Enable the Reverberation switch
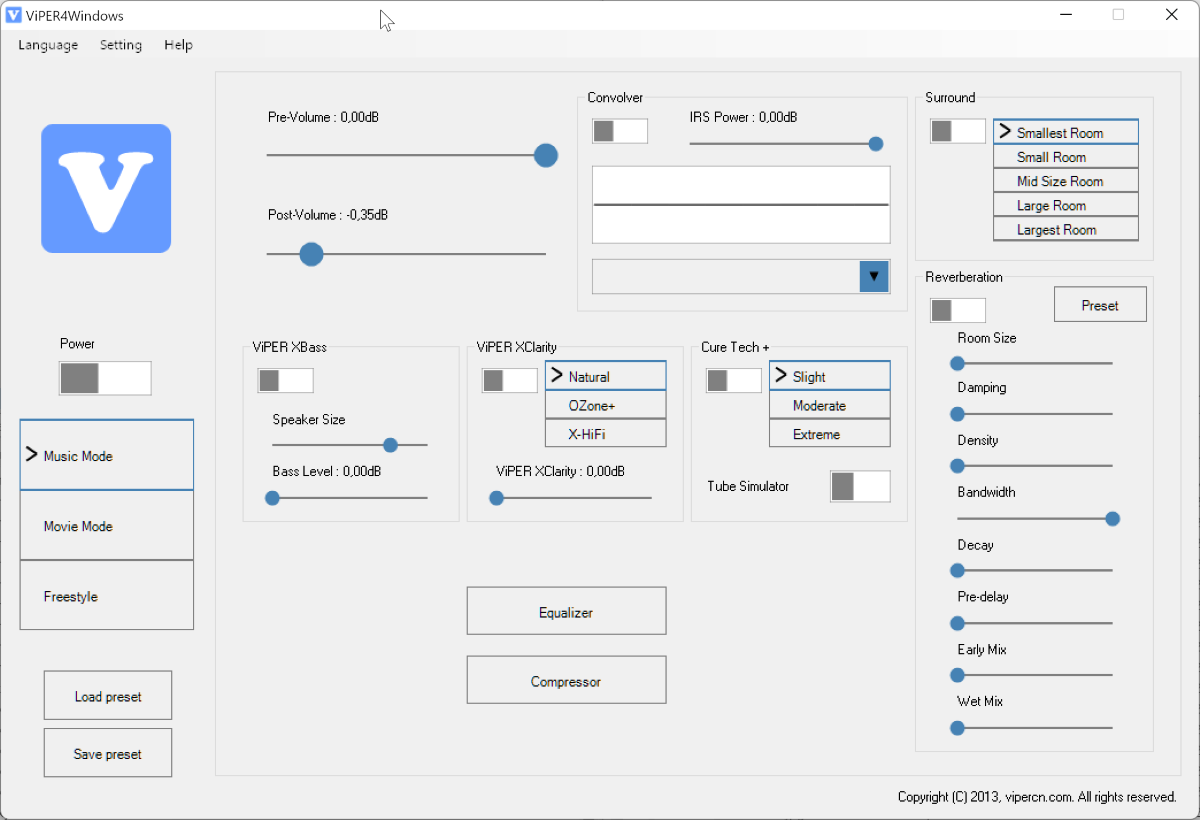1200x820 pixels. (x=957, y=310)
